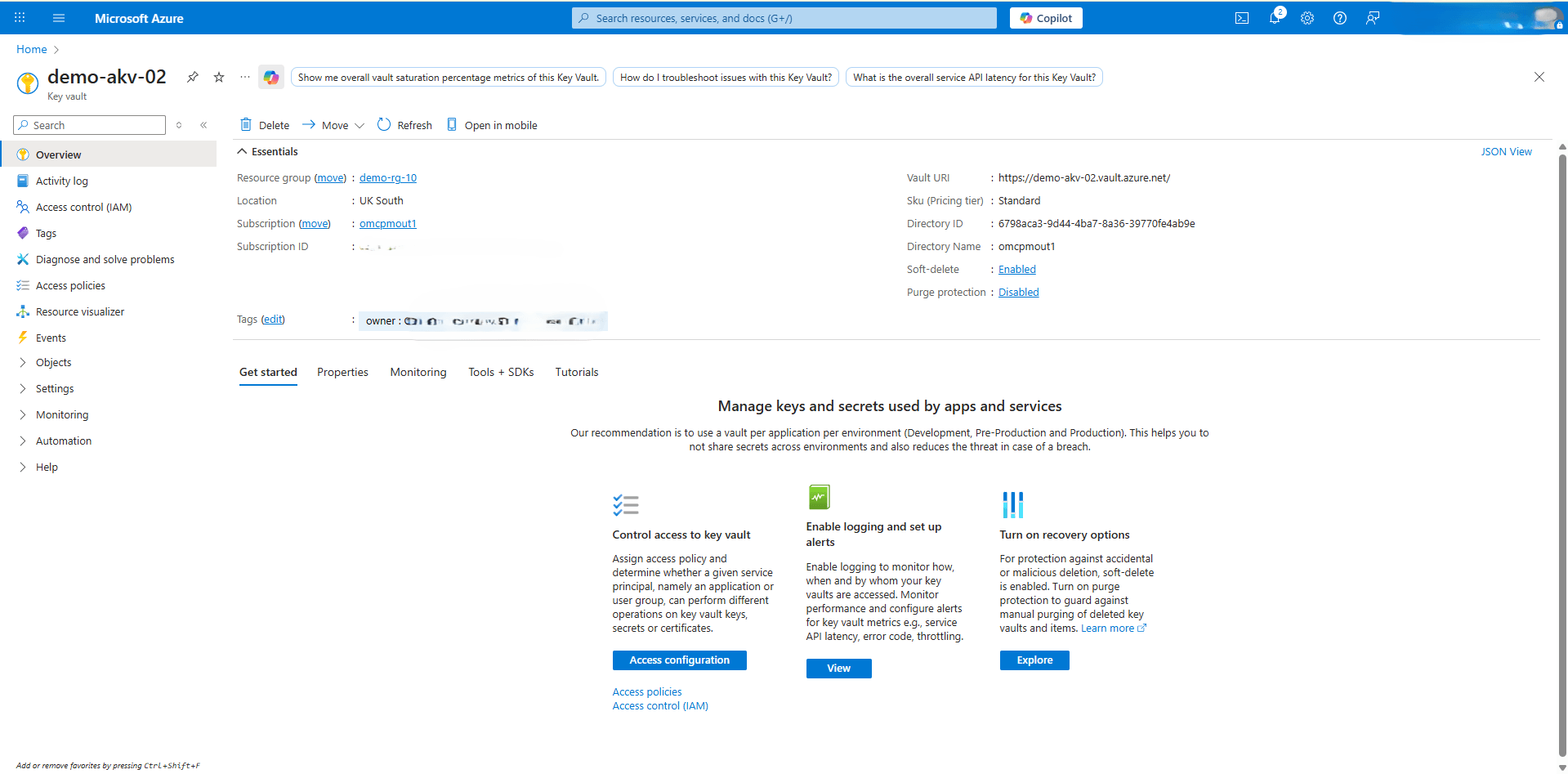Open the Azure portal apps grid
This screenshot has height=774, width=1568.
(18, 17)
